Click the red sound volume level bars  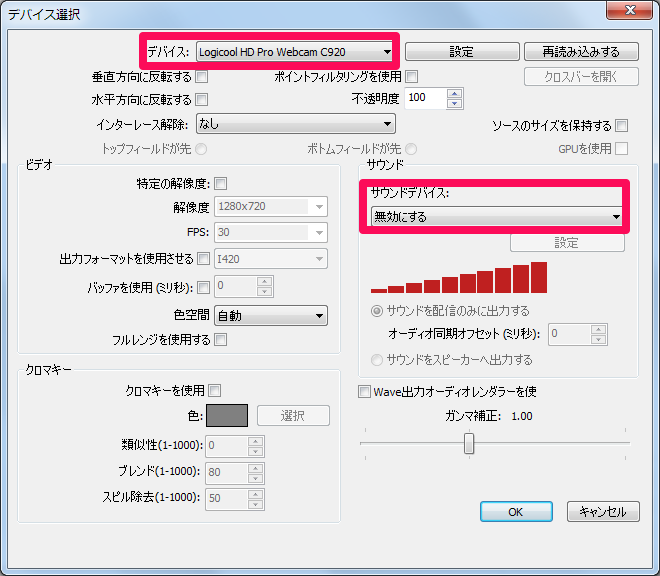[x=459, y=277]
